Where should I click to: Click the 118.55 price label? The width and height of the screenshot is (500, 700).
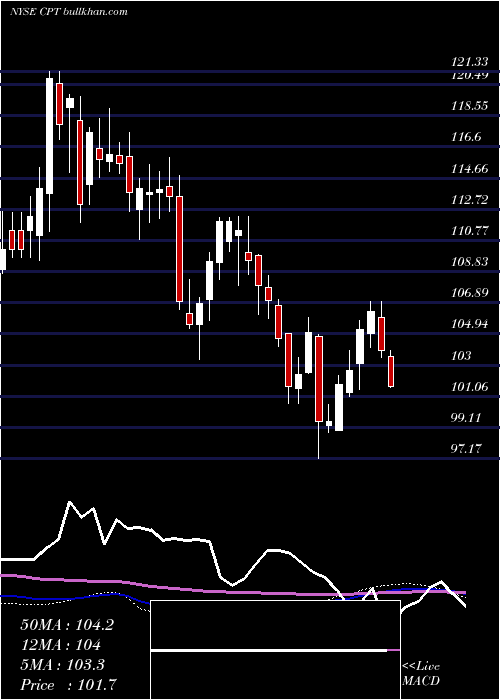coord(469,106)
